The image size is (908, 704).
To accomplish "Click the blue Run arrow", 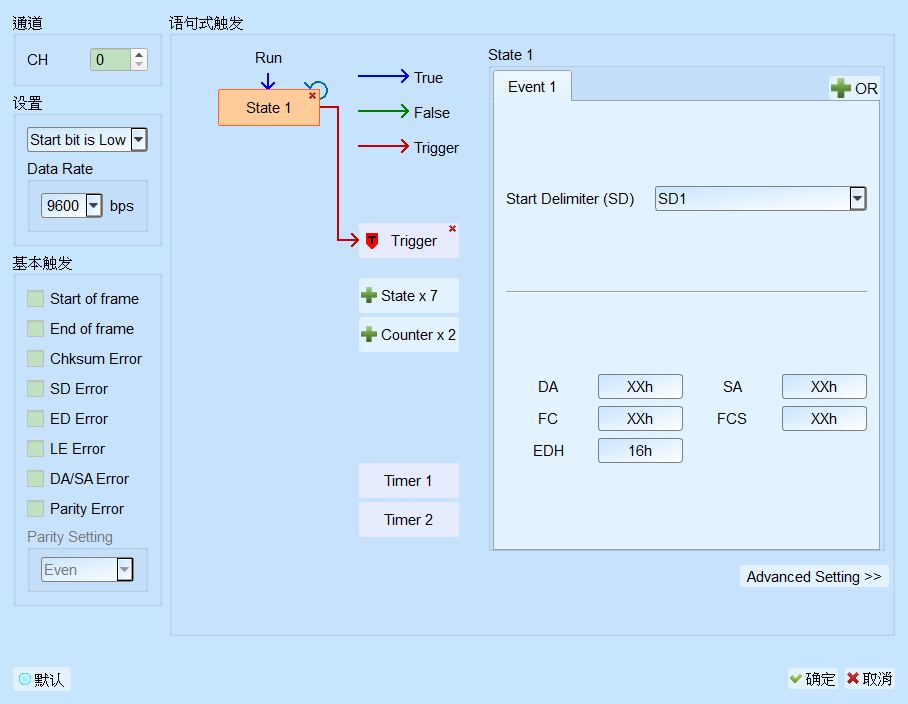I will (268, 80).
